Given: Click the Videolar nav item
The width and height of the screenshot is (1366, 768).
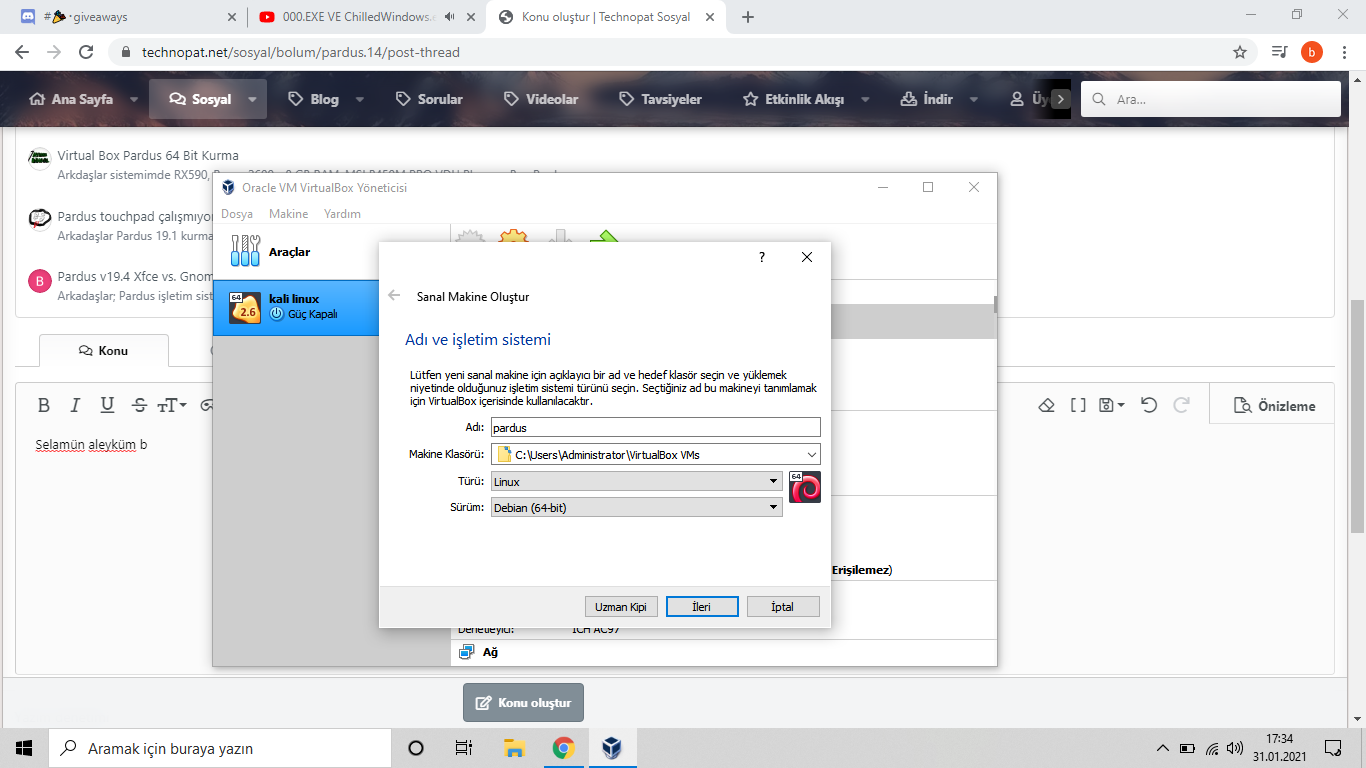Looking at the screenshot, I should (541, 99).
